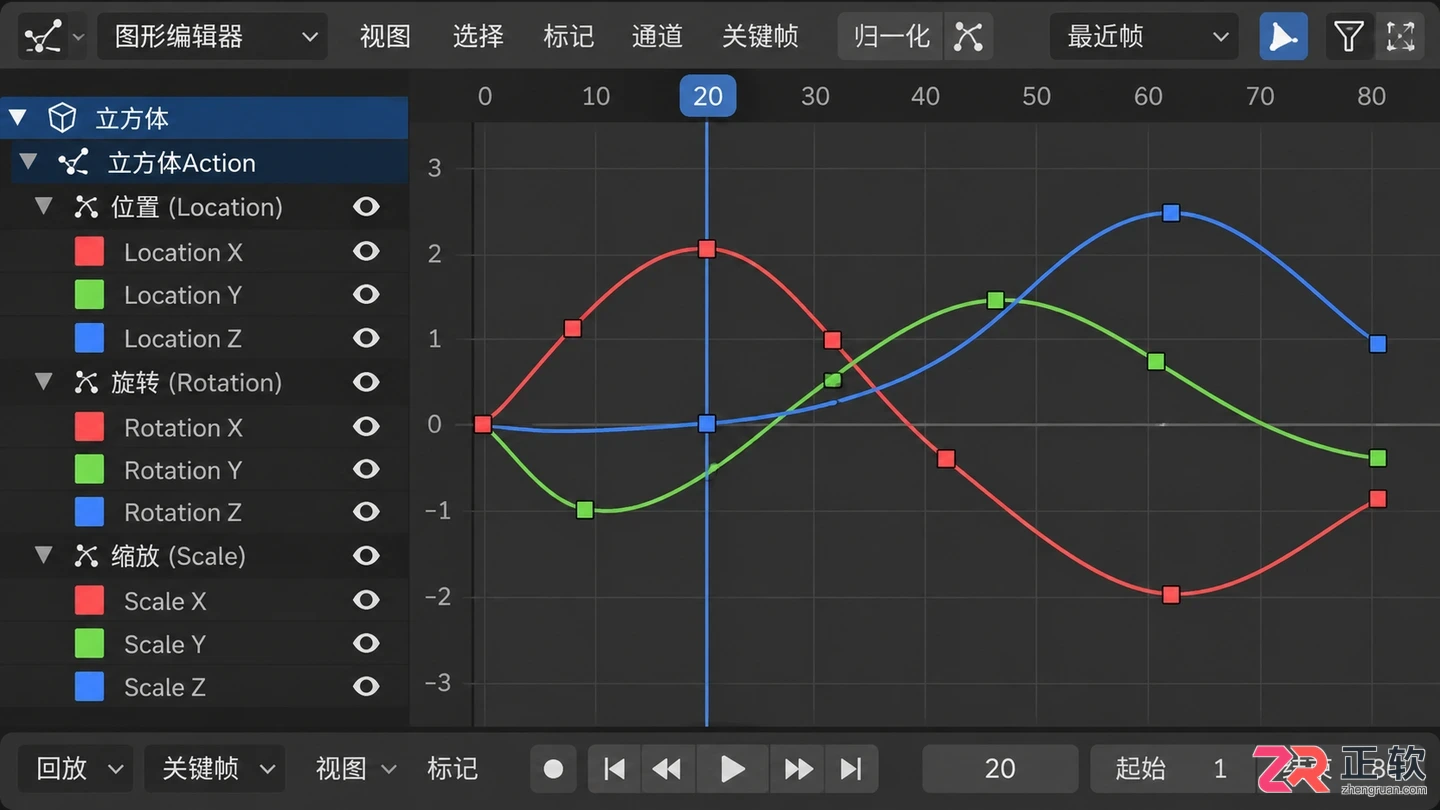Select the 立方体 object cube icon
Viewport: 1440px width, 810px height.
pos(62,118)
